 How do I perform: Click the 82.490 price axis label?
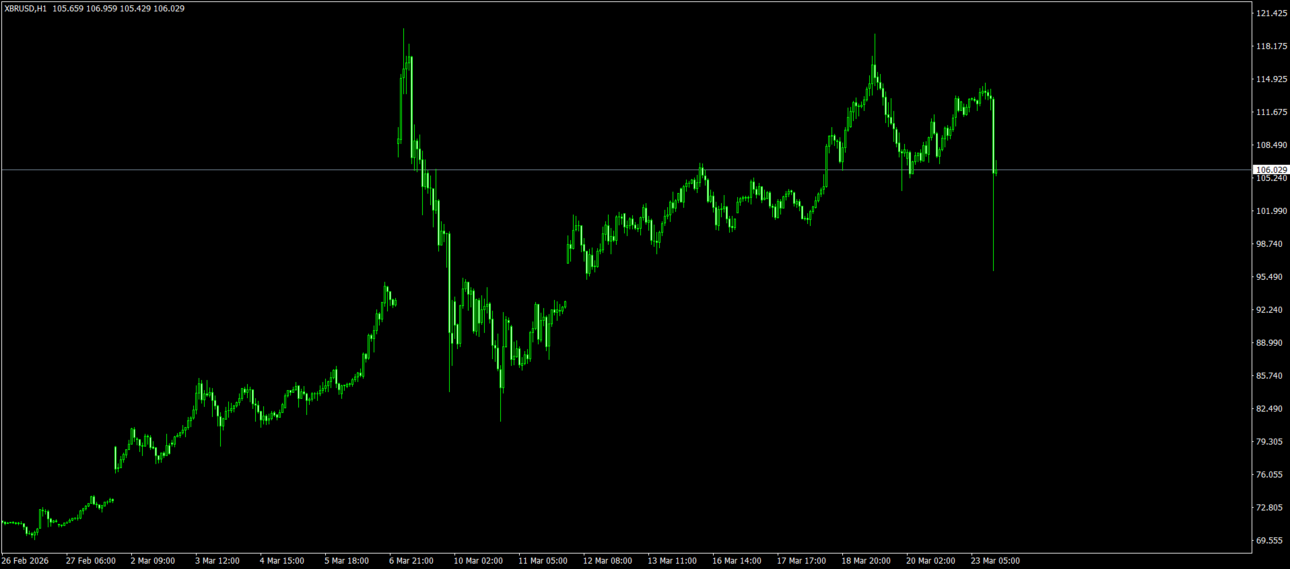1271,409
